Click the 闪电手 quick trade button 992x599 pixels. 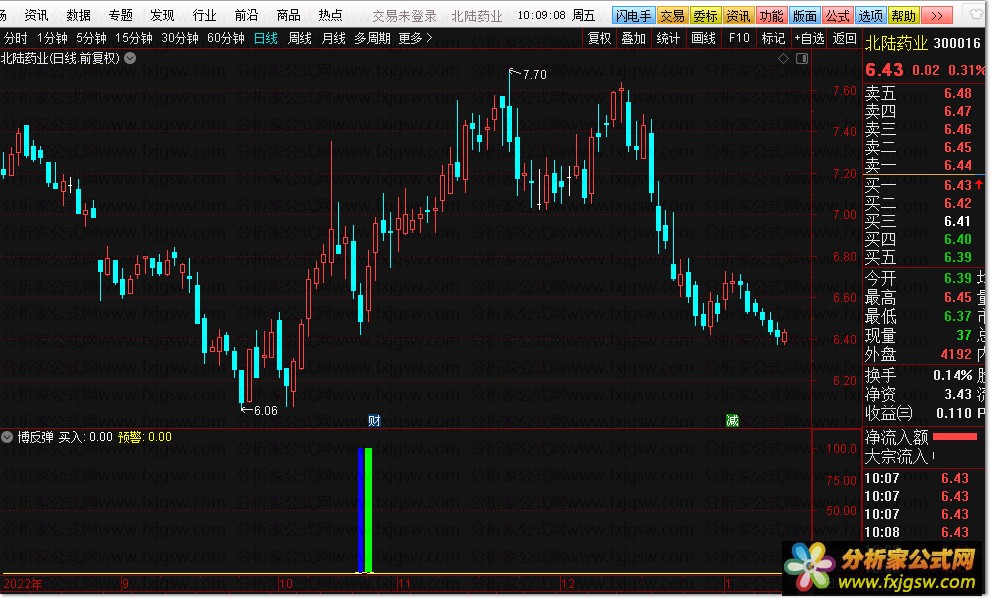[634, 16]
